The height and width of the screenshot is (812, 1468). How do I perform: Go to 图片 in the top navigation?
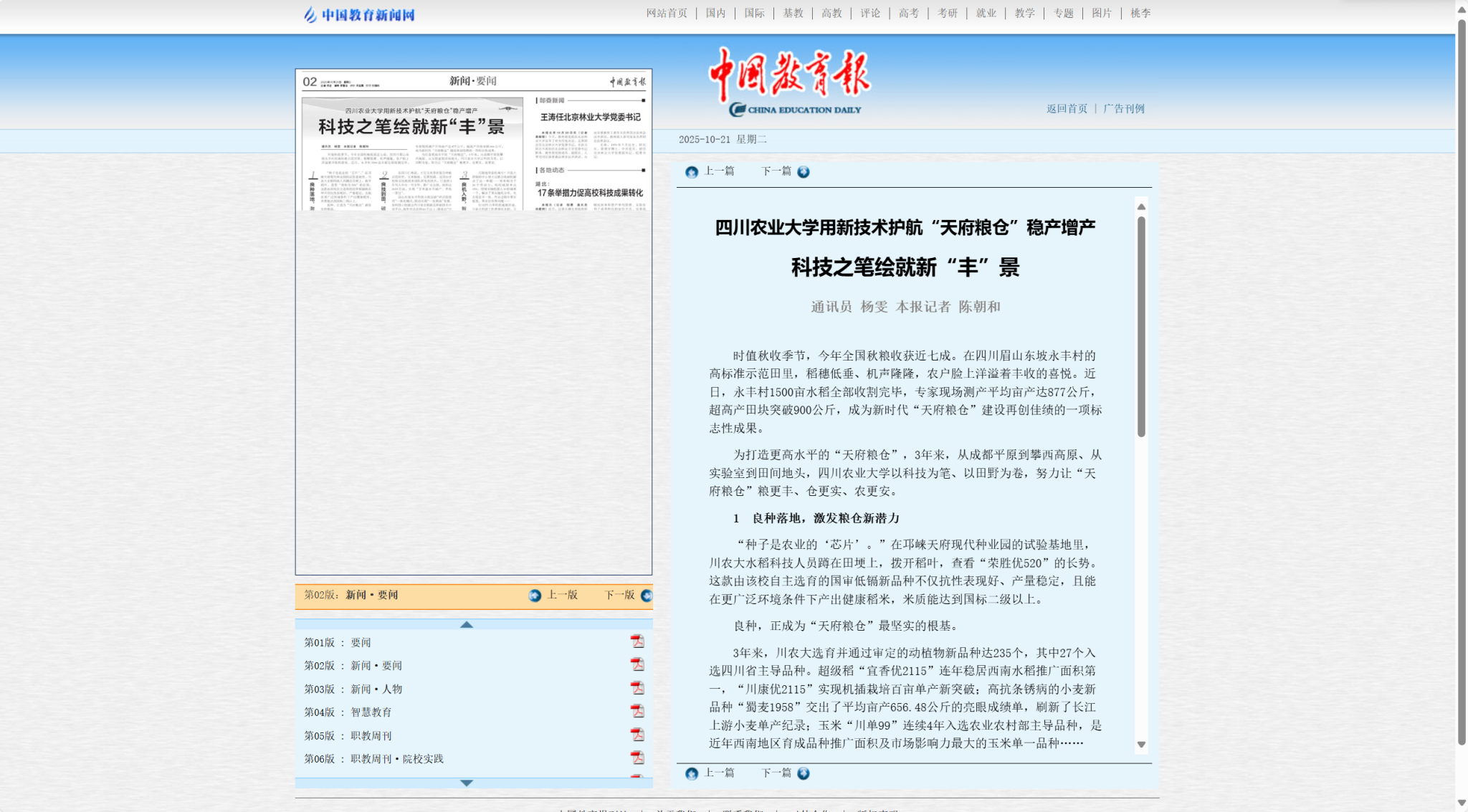1102,13
